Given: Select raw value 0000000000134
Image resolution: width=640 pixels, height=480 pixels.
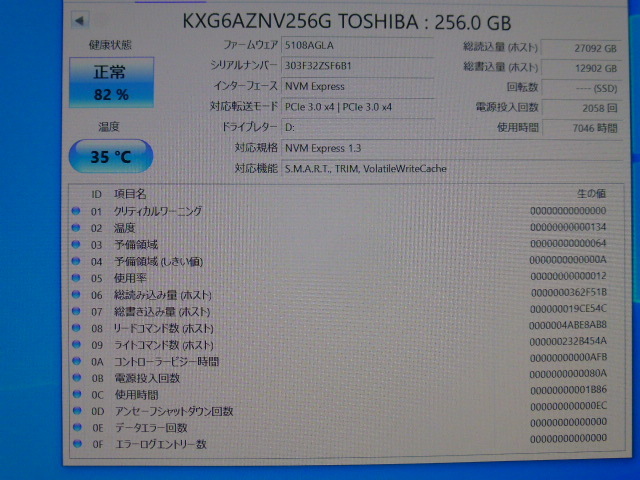Looking at the screenshot, I should point(568,227).
